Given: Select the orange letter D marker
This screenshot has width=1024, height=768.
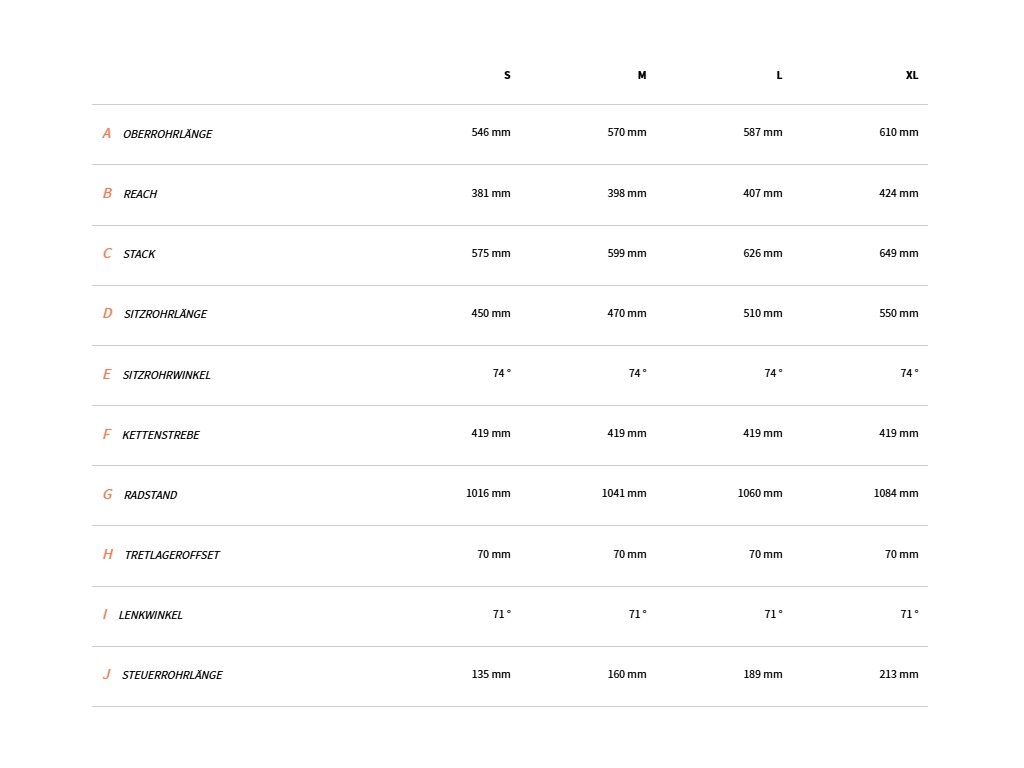Looking at the screenshot, I should coord(107,313).
